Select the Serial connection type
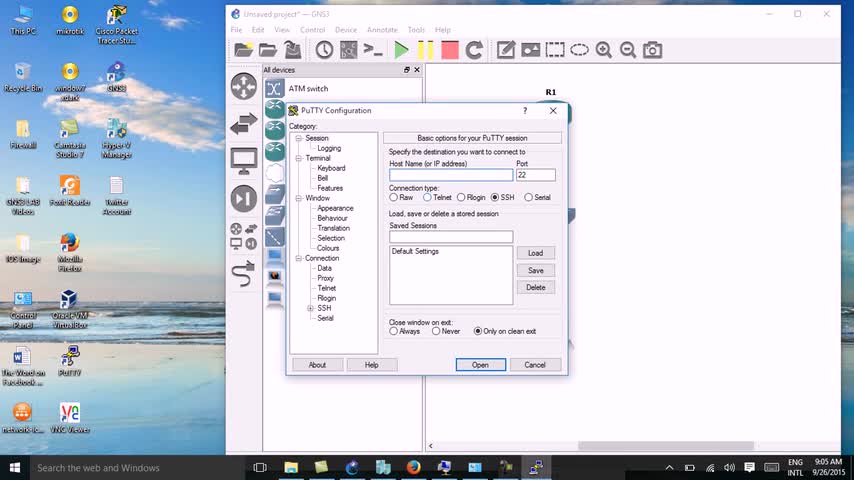Screen dimensions: 854x480 (x=529, y=198)
